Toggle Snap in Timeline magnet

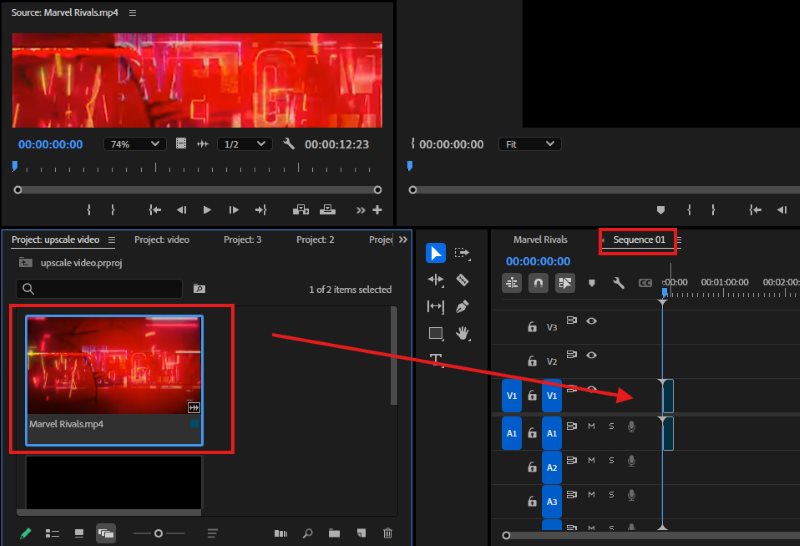click(538, 283)
